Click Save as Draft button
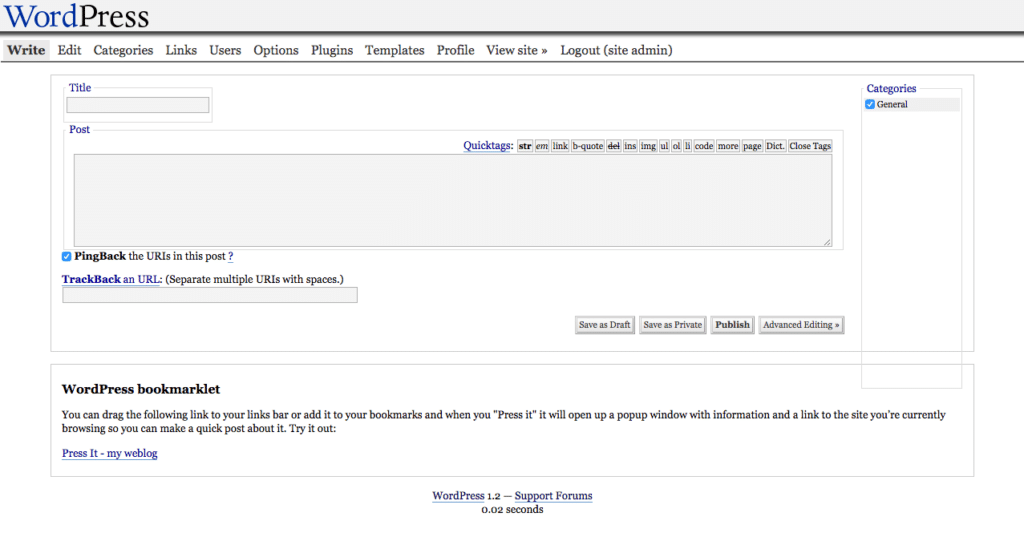Viewport: 1024px width, 533px height. pos(605,325)
